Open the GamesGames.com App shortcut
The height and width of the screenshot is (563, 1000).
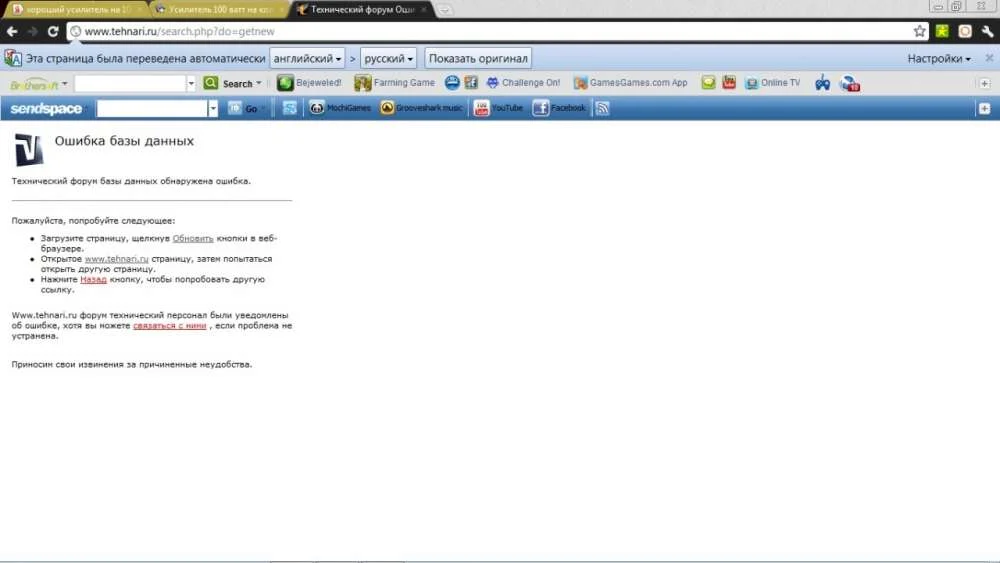pyautogui.click(x=630, y=83)
